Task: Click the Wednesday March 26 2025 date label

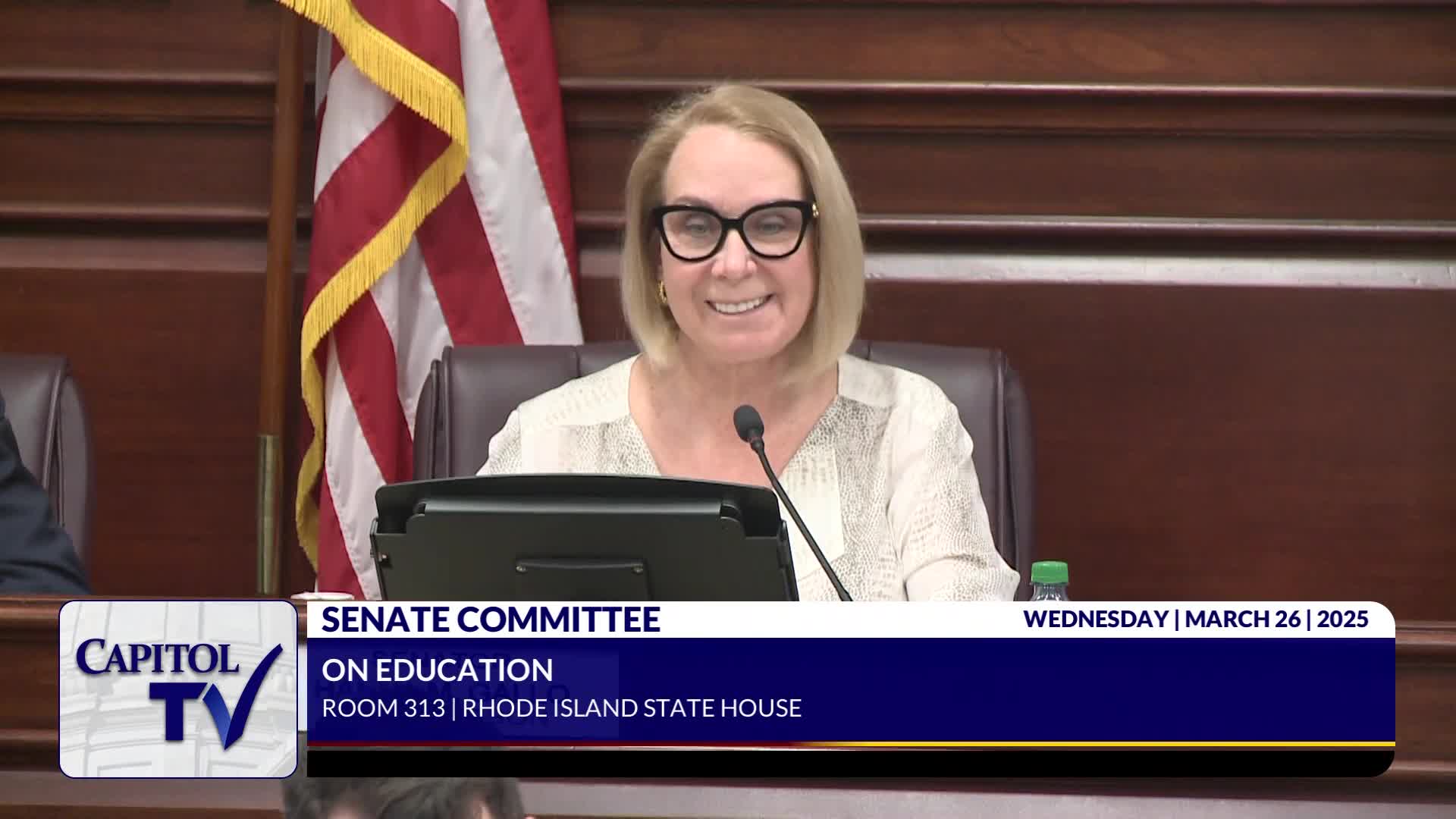Action: coord(1195,619)
